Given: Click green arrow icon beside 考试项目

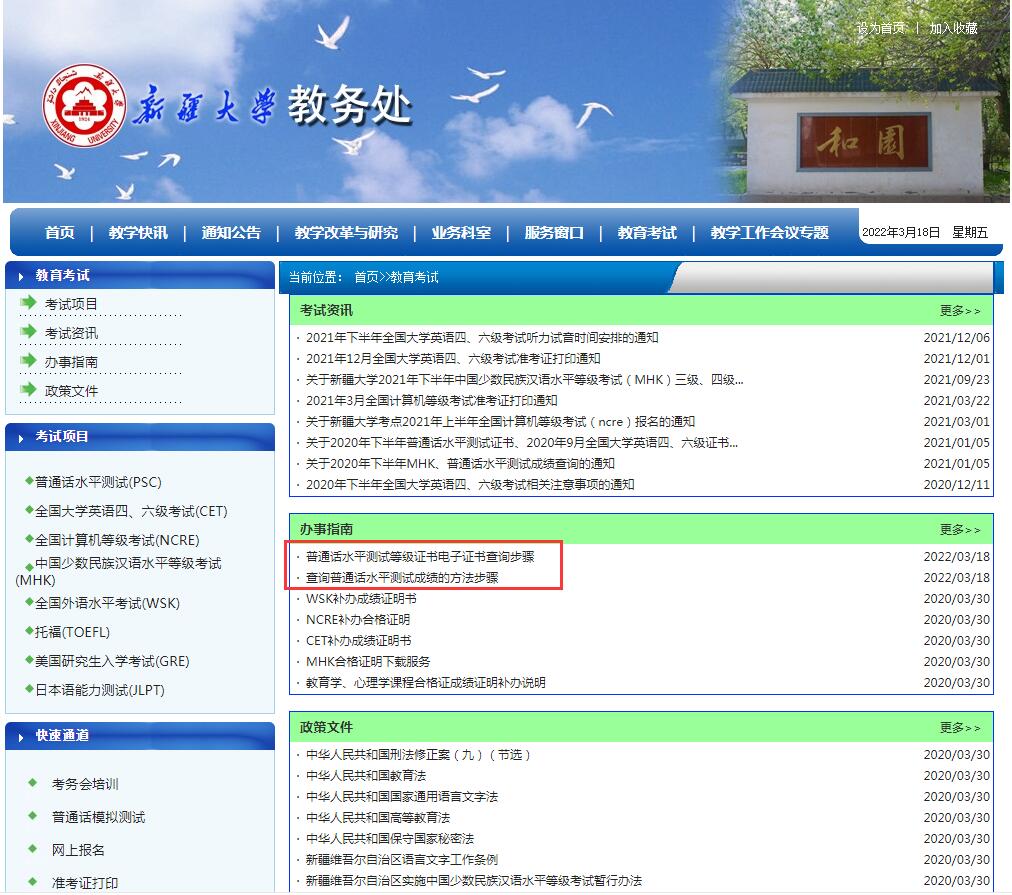Looking at the screenshot, I should (x=28, y=303).
